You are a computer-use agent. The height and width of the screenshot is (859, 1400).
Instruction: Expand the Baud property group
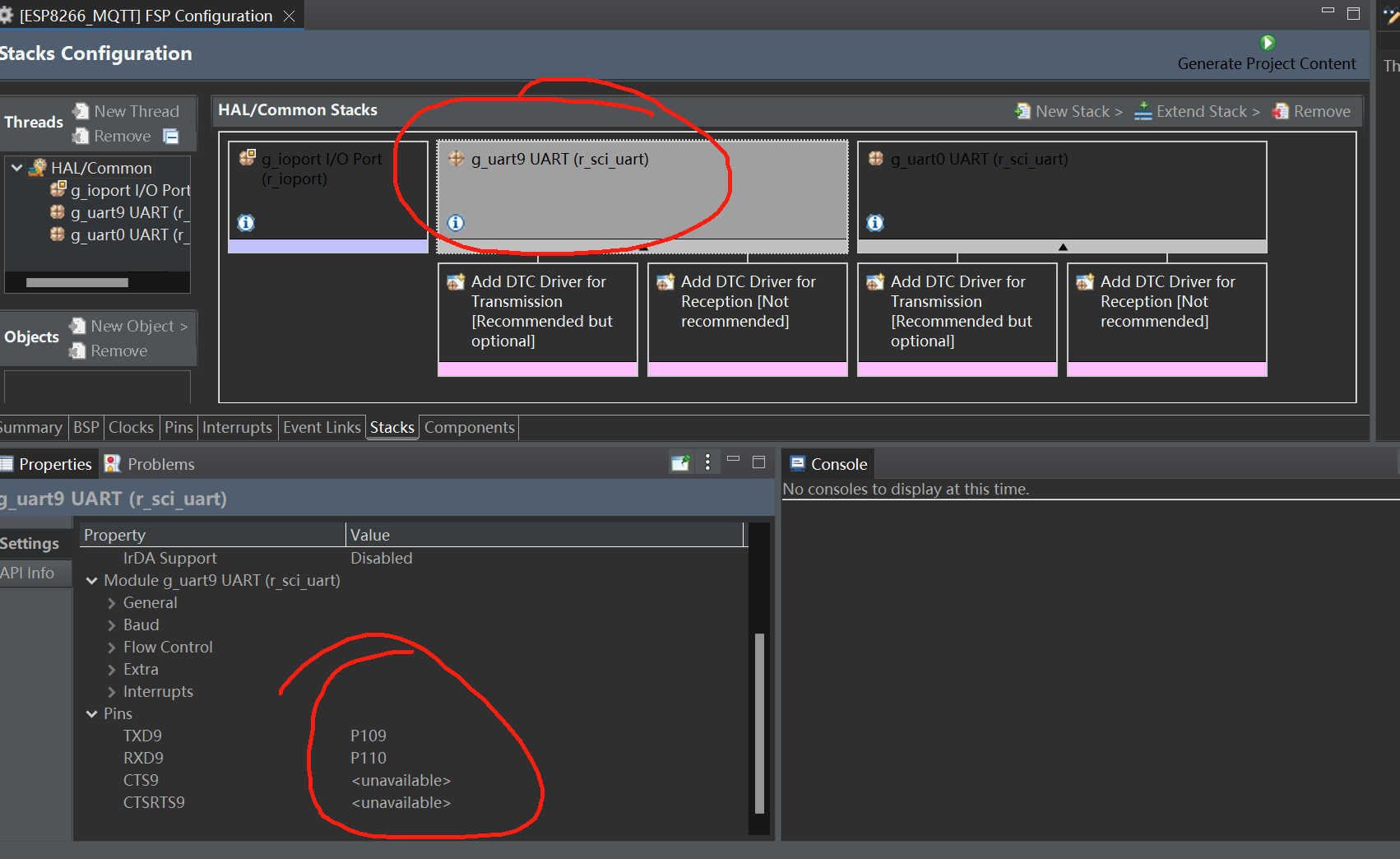[x=111, y=625]
